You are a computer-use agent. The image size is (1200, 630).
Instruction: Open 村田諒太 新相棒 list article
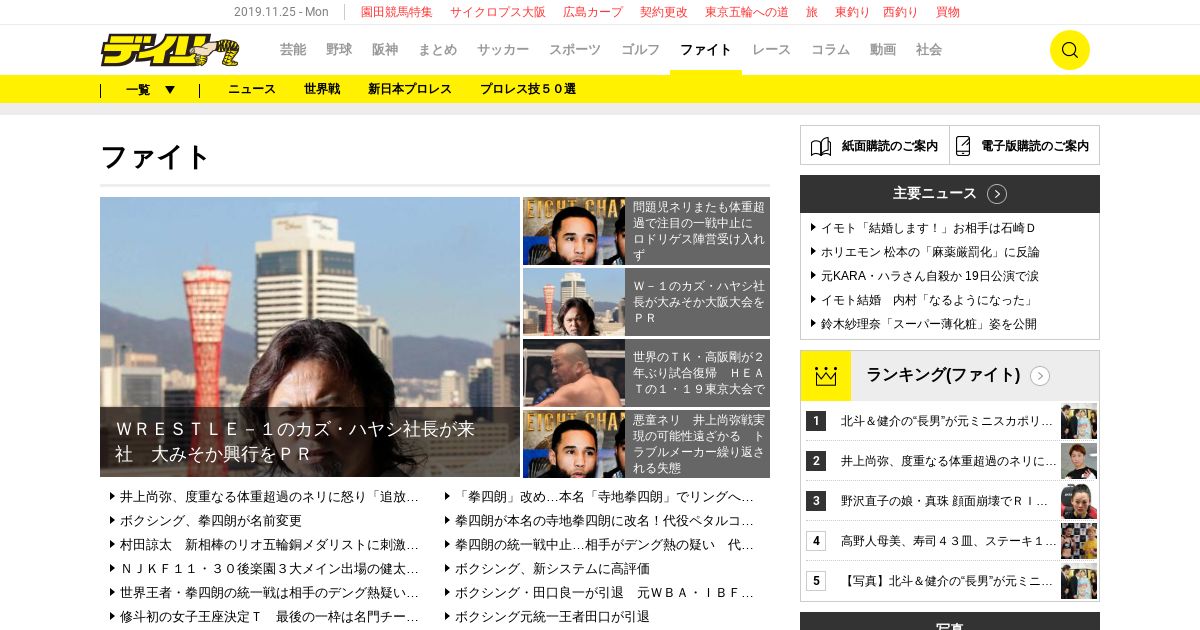(x=269, y=544)
